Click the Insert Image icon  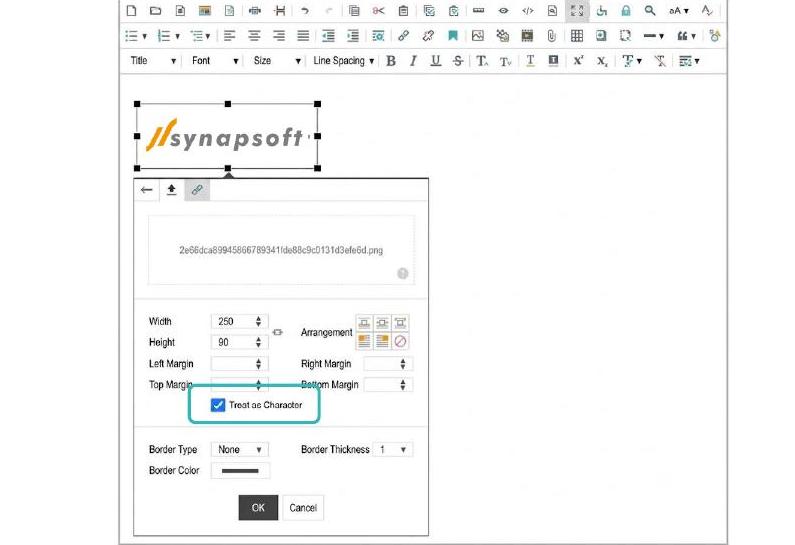click(478, 35)
